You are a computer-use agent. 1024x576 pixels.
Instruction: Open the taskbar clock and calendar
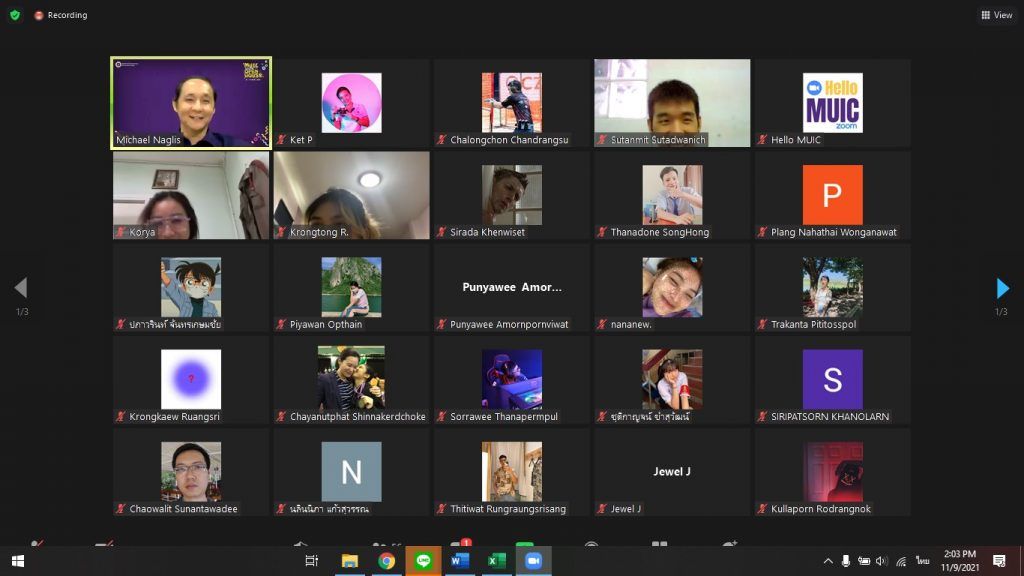click(958, 561)
